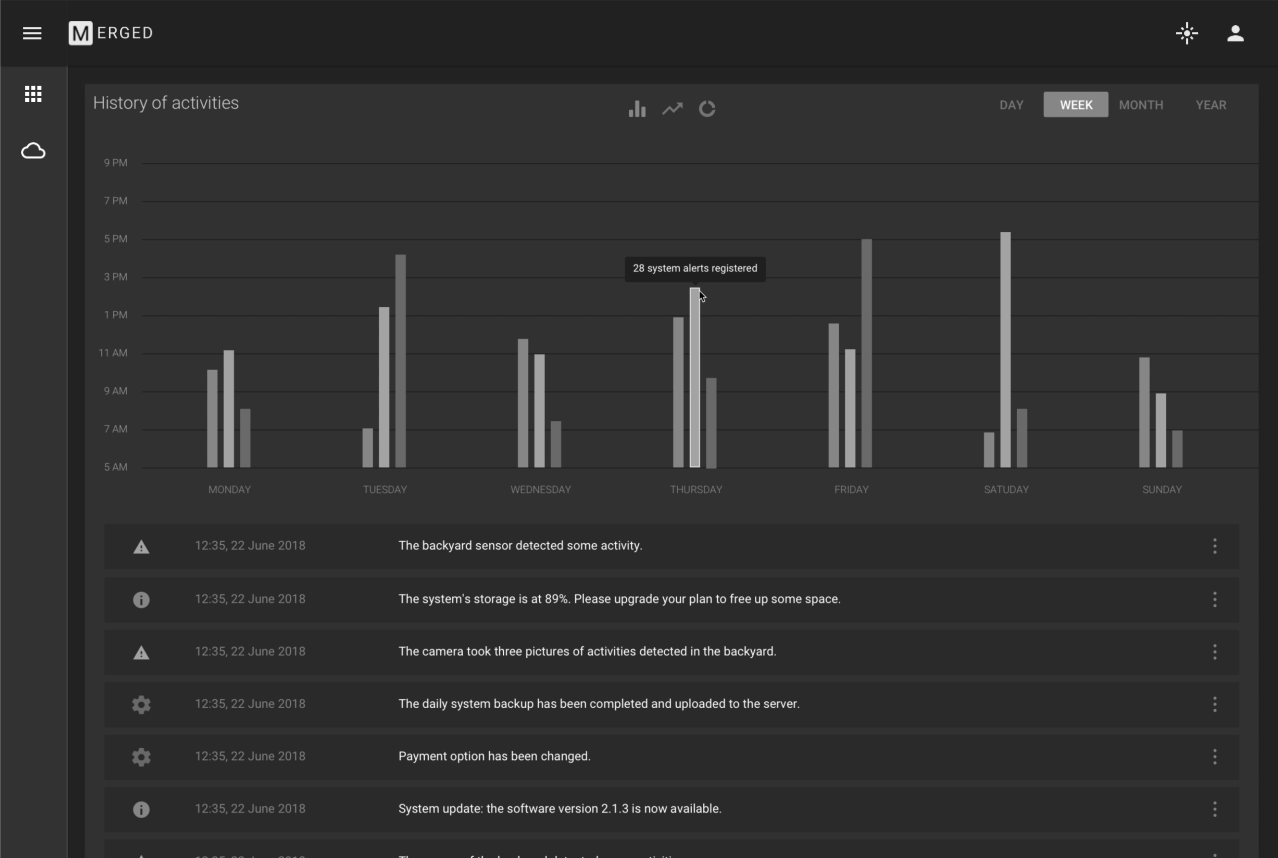Open options for backyard sensor activity entry
Viewport: 1278px width, 858px height.
(1214, 546)
